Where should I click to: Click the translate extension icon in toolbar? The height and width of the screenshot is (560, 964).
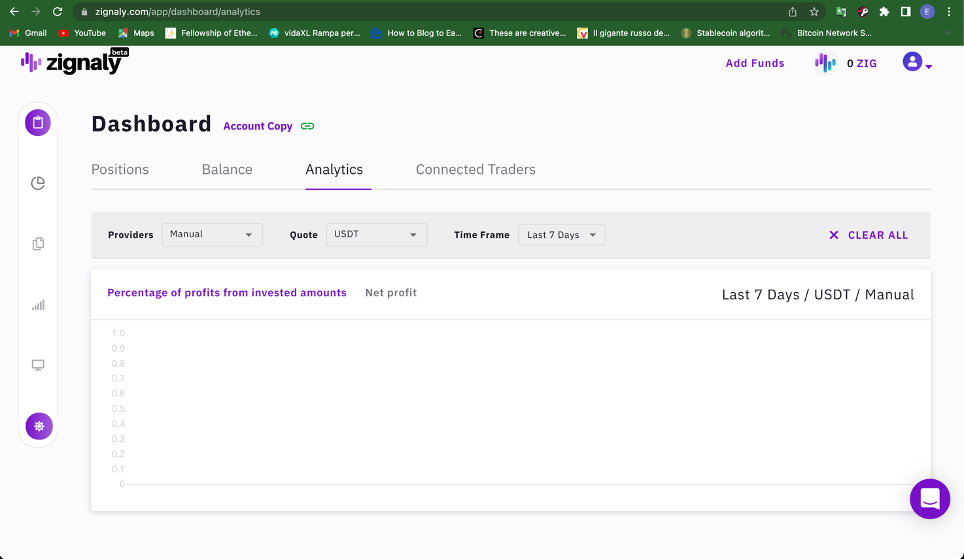pyautogui.click(x=841, y=12)
